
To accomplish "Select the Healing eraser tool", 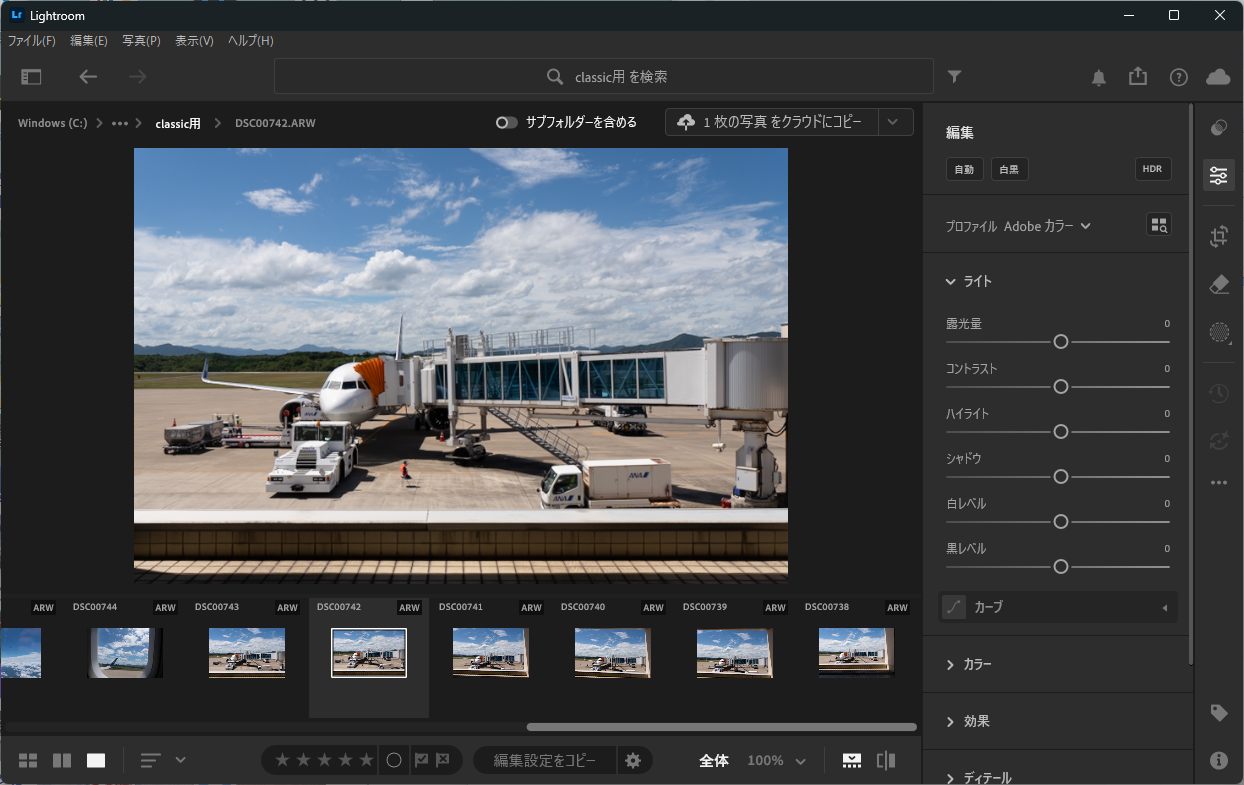I will pos(1218,285).
